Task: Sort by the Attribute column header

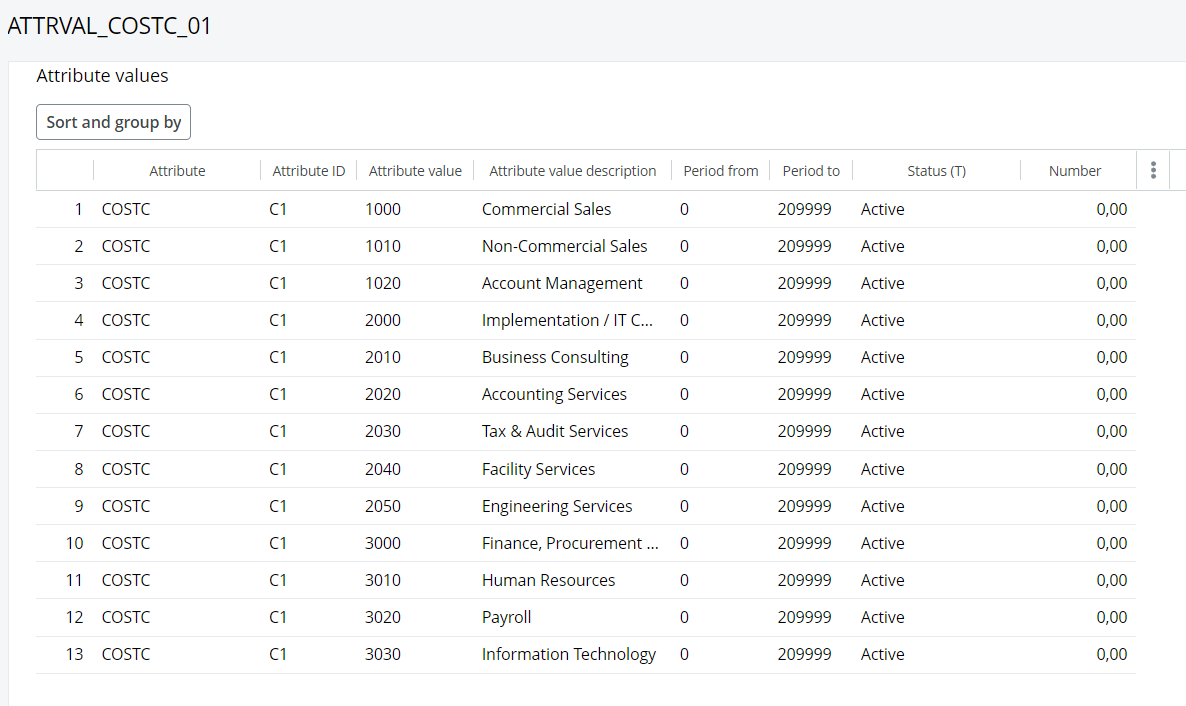Action: 177,171
